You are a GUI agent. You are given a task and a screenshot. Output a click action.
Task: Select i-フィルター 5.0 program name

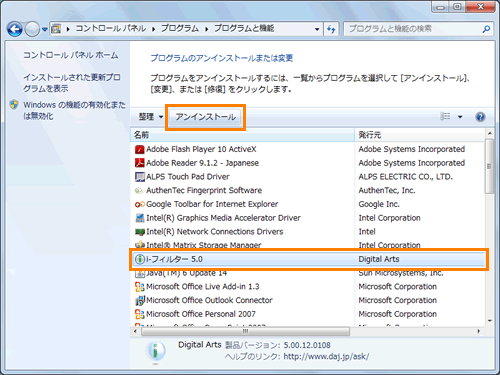pyautogui.click(x=174, y=259)
